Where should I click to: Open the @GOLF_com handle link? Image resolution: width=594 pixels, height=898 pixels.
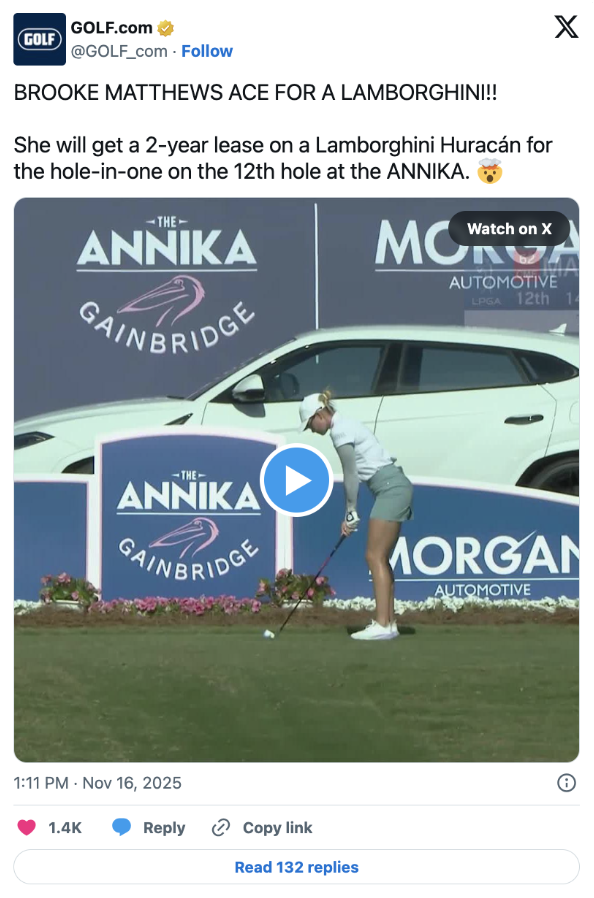119,52
